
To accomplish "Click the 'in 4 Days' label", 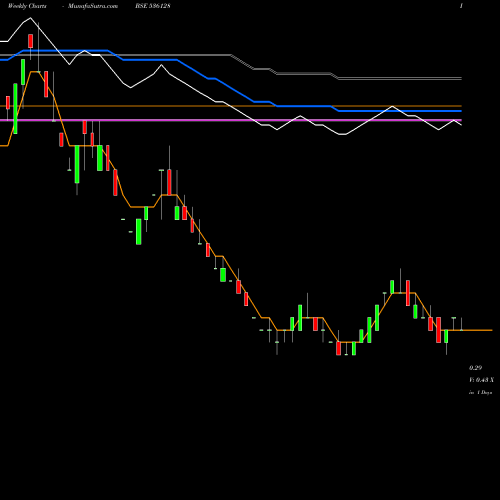I will pos(480,393).
